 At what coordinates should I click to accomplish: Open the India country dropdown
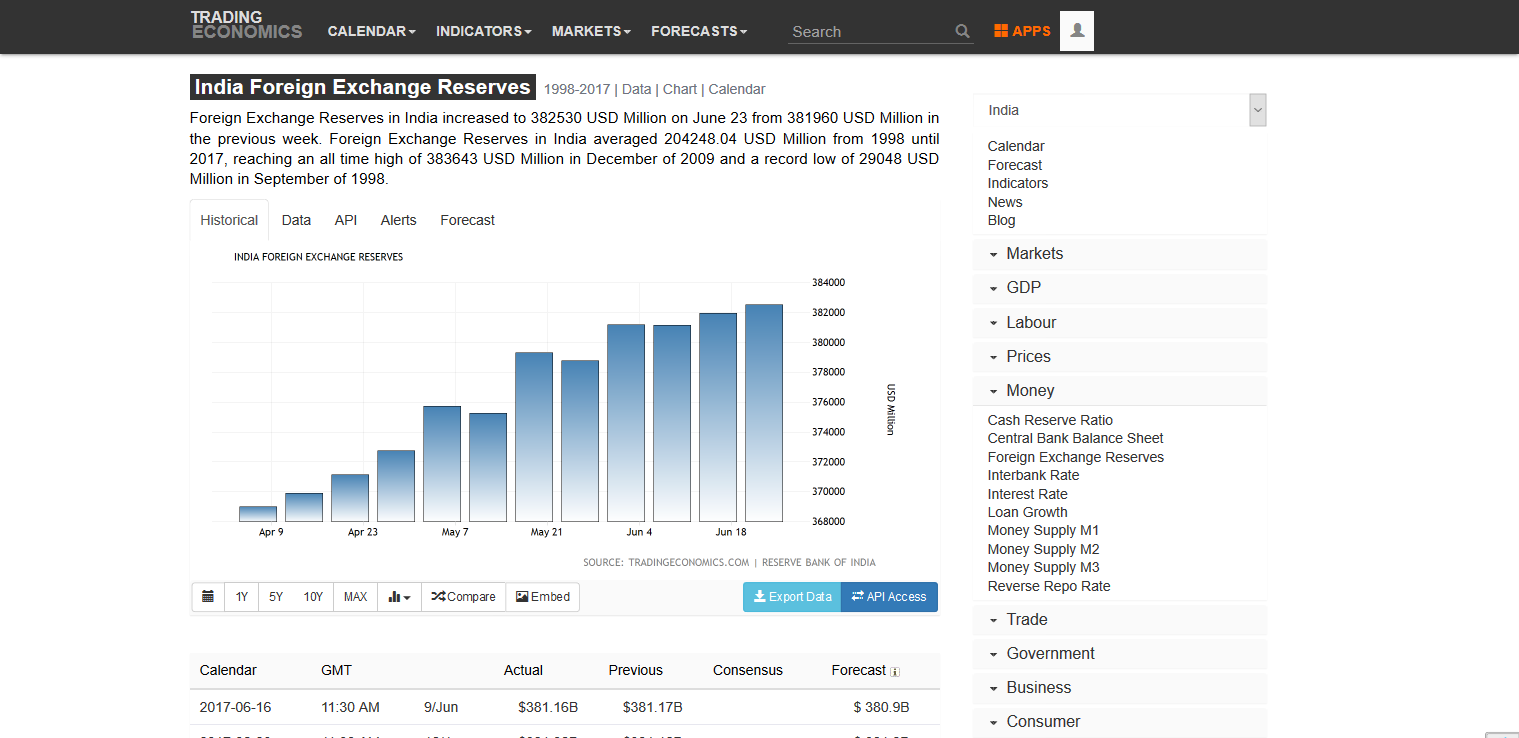(1120, 110)
